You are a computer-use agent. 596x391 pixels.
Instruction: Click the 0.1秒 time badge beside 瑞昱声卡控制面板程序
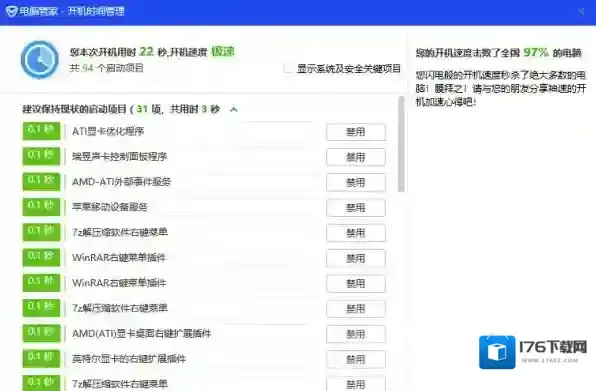click(x=41, y=156)
